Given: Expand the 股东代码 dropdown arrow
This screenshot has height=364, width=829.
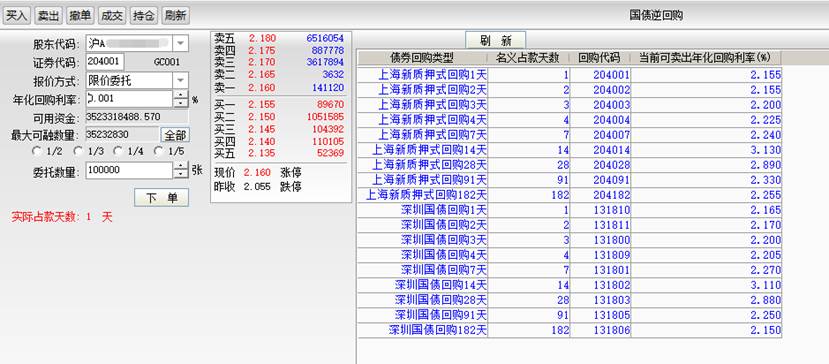Looking at the screenshot, I should tap(181, 43).
